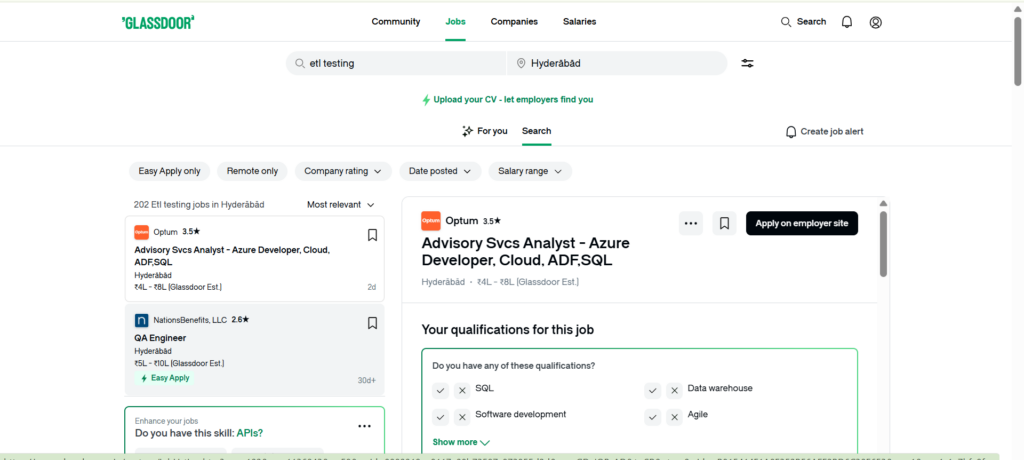
Task: Save the QA Engineer job with bookmark icon
Action: click(x=372, y=323)
